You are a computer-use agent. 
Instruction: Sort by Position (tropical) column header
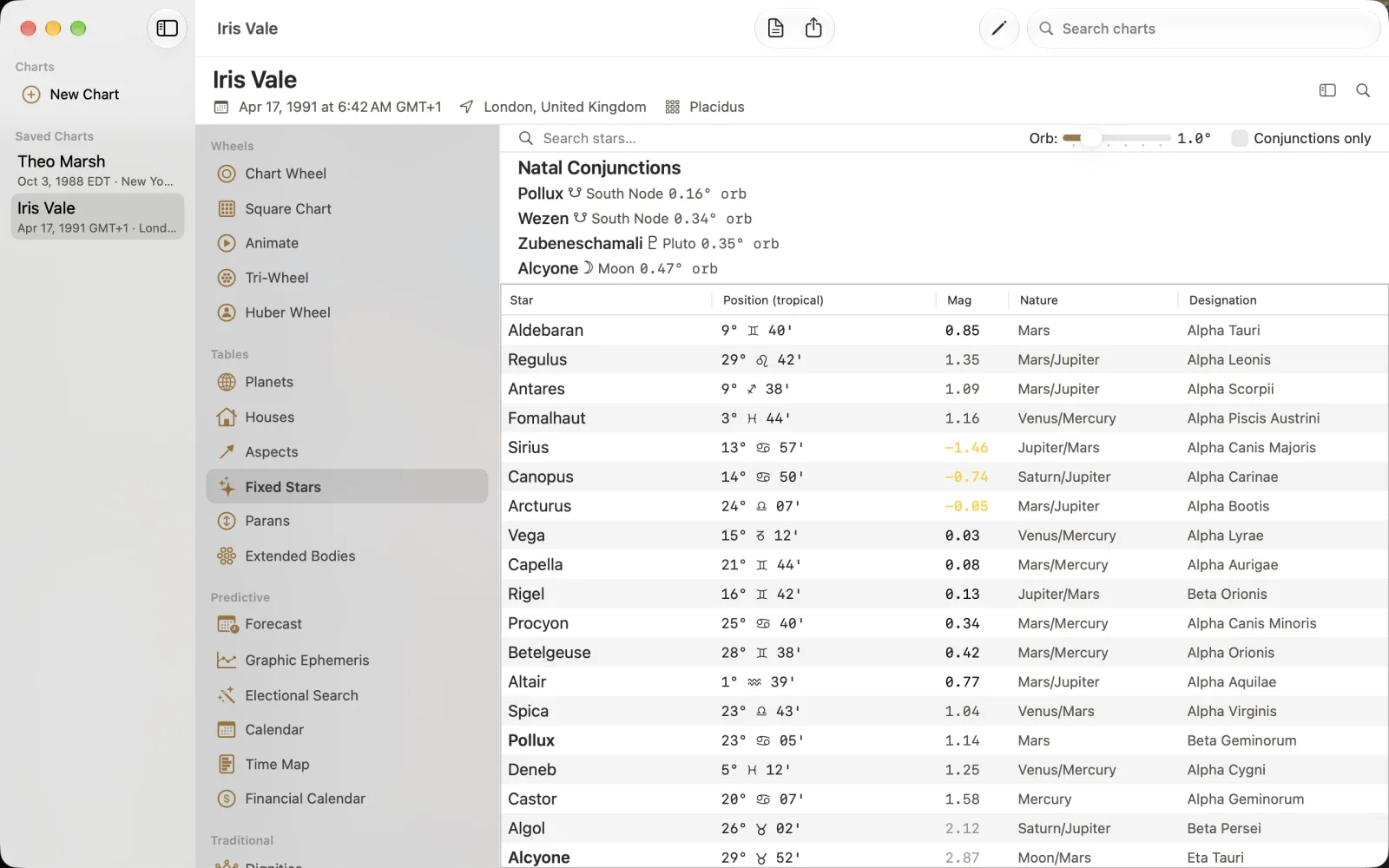tap(824, 300)
